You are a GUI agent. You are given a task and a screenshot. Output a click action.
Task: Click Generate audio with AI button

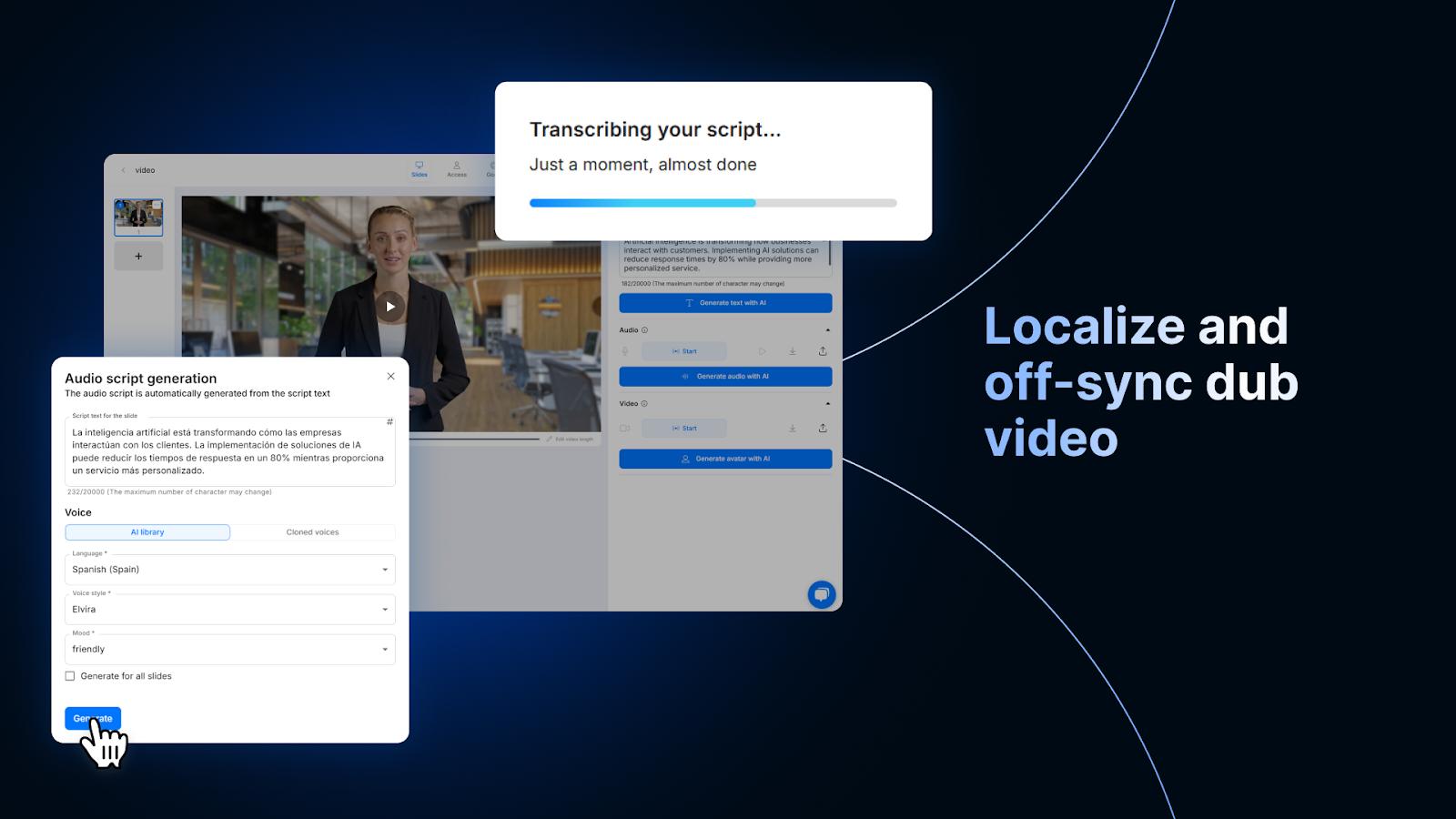725,377
